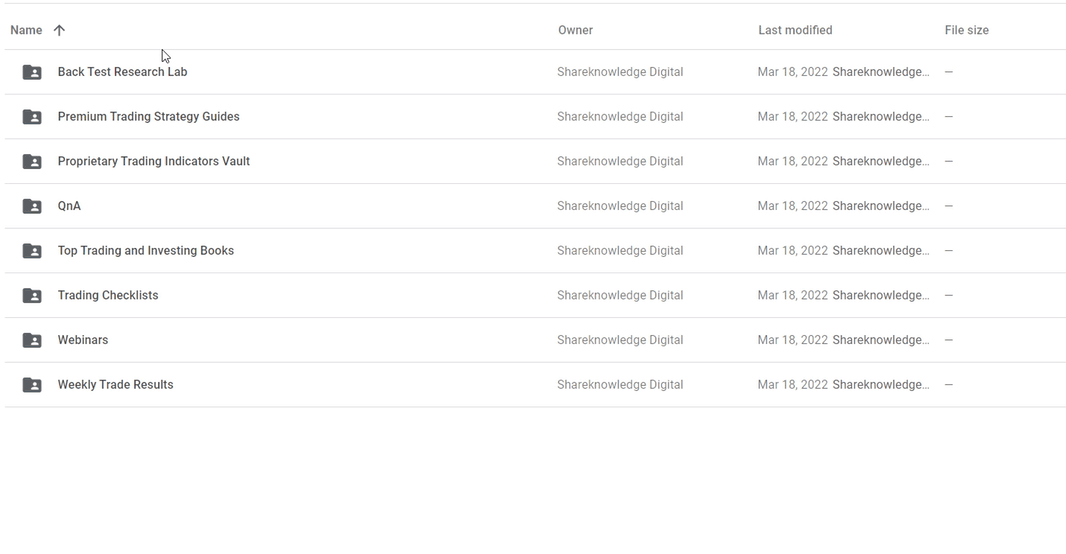Image resolution: width=1066 pixels, height=554 pixels.
Task: Click the Shareknowledge Digital owner of QnA
Action: [x=620, y=206]
